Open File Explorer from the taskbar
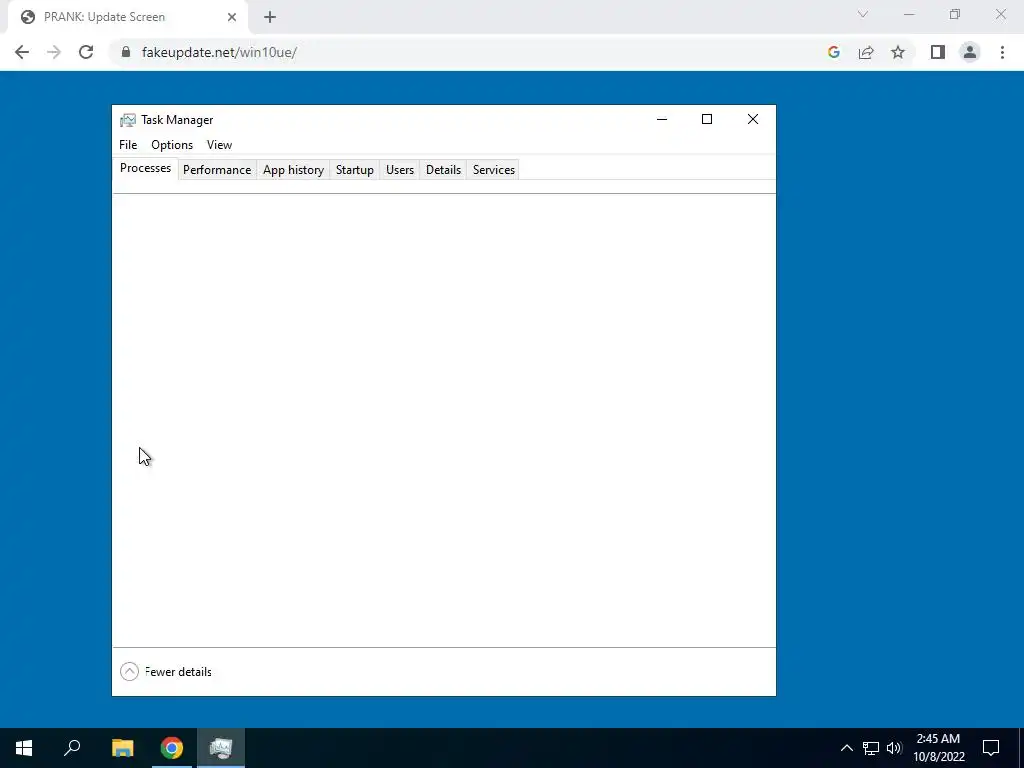The height and width of the screenshot is (768, 1024). tap(123, 748)
